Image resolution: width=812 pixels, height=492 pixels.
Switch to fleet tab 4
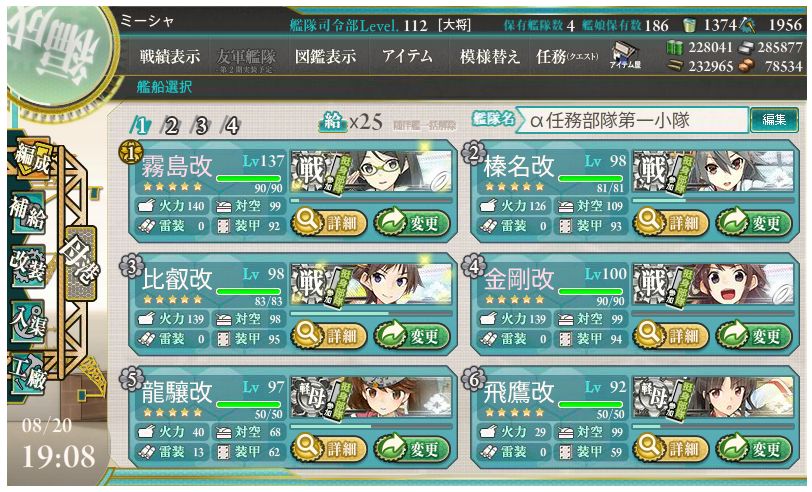[231, 126]
